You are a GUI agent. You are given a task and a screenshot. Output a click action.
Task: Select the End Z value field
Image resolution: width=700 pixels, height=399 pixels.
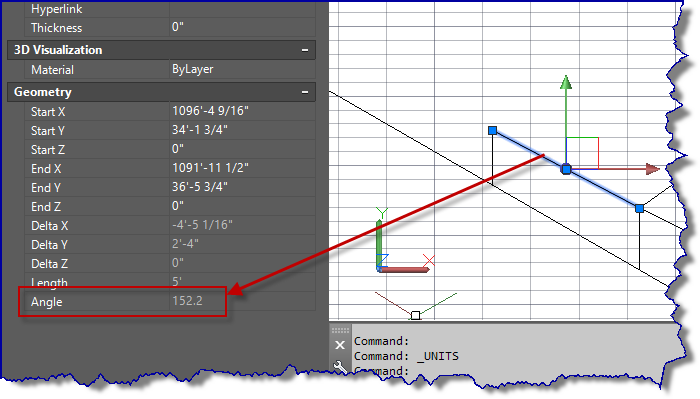coord(242,207)
